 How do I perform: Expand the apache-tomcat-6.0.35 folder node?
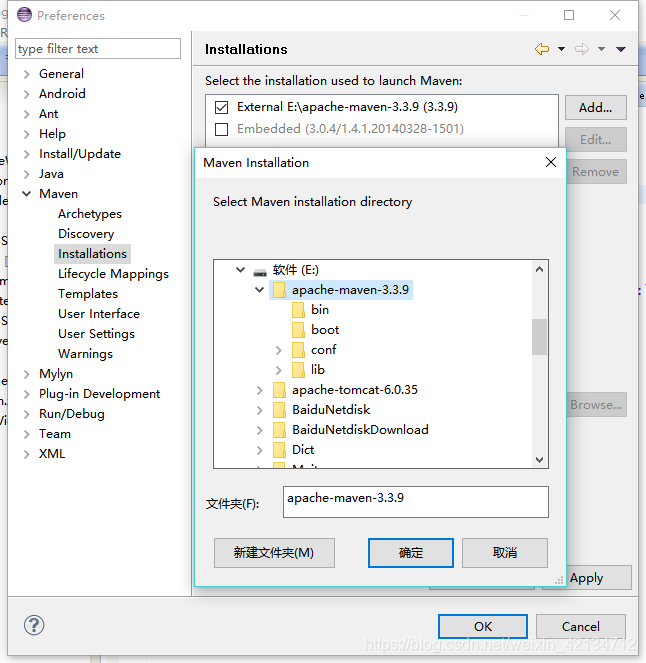259,390
